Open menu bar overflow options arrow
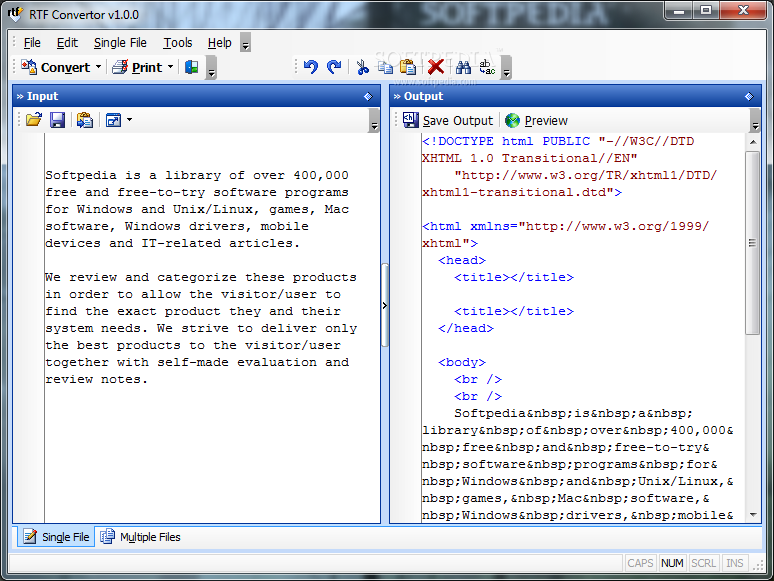The height and width of the screenshot is (581, 774). [245, 43]
